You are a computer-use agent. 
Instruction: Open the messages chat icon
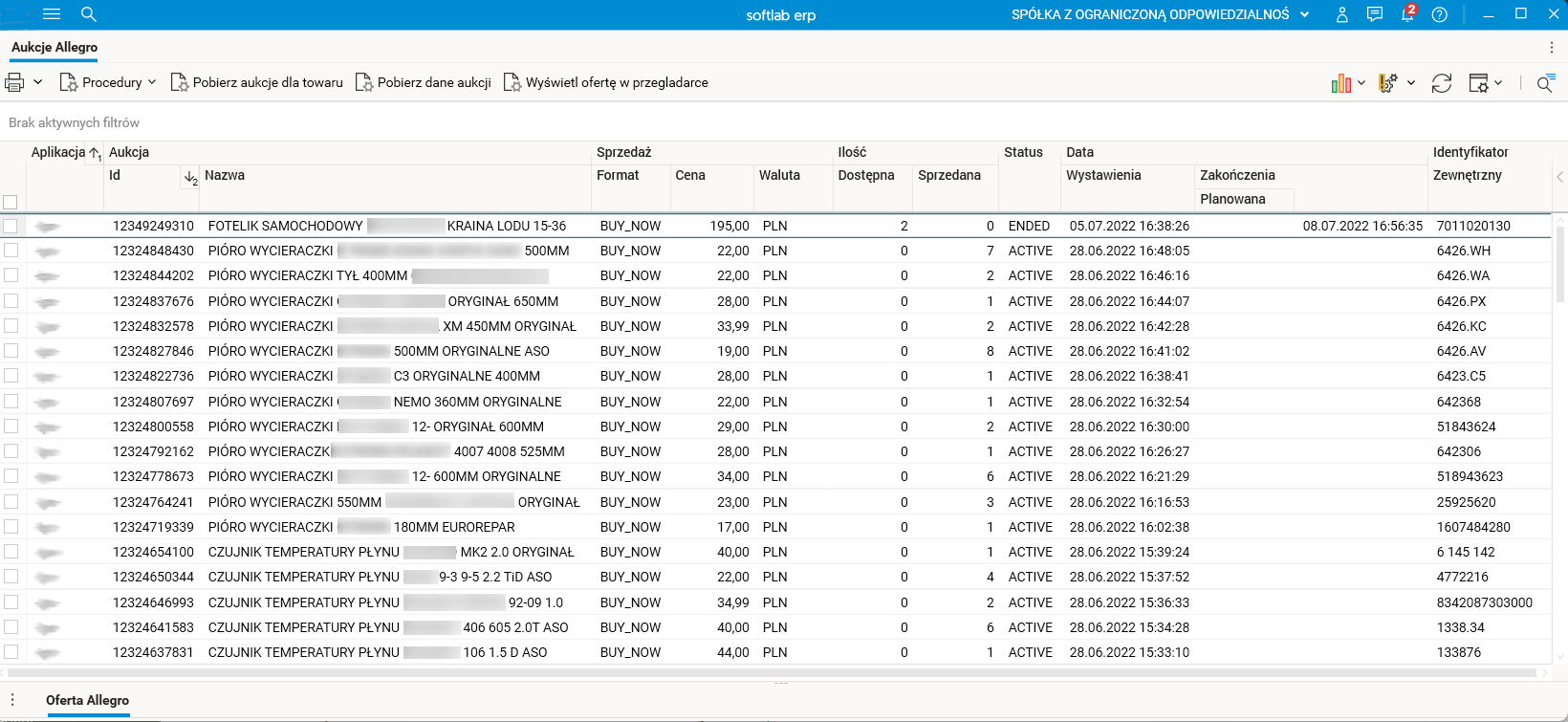click(x=1374, y=14)
